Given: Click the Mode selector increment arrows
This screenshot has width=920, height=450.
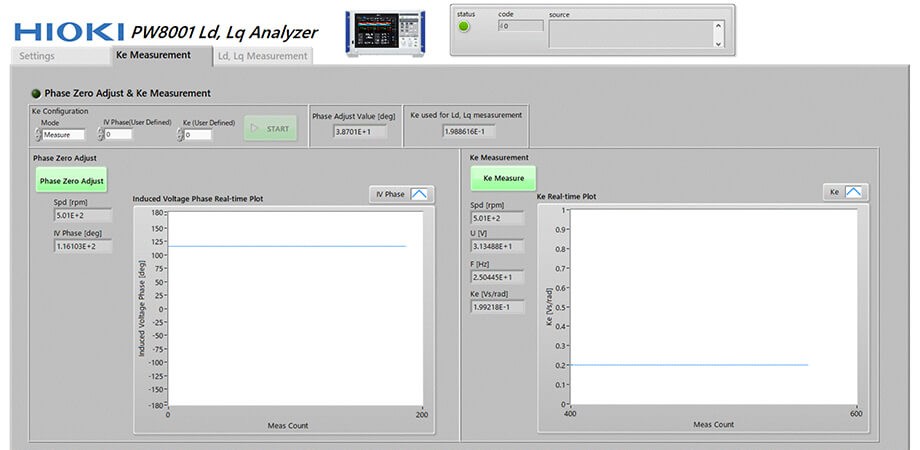Looking at the screenshot, I should (x=38, y=134).
